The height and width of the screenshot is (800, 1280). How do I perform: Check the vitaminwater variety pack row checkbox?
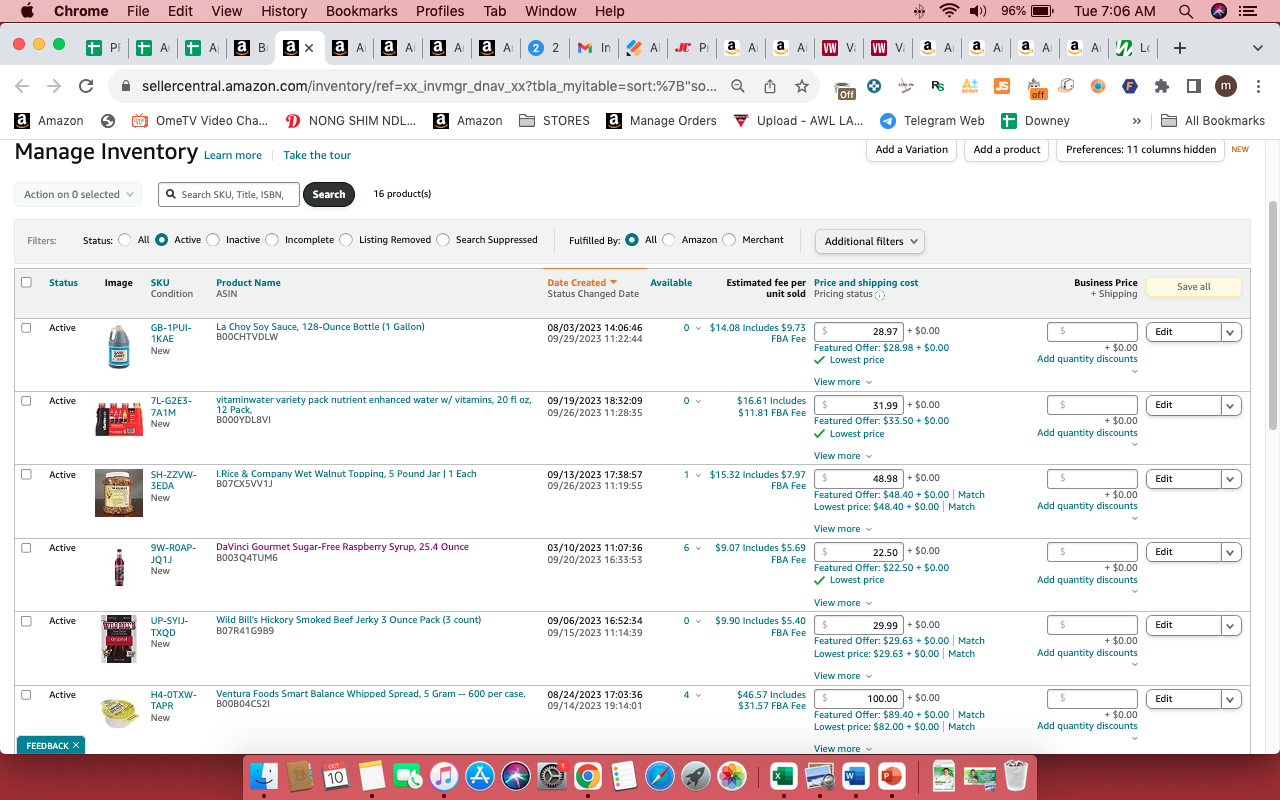[26, 401]
